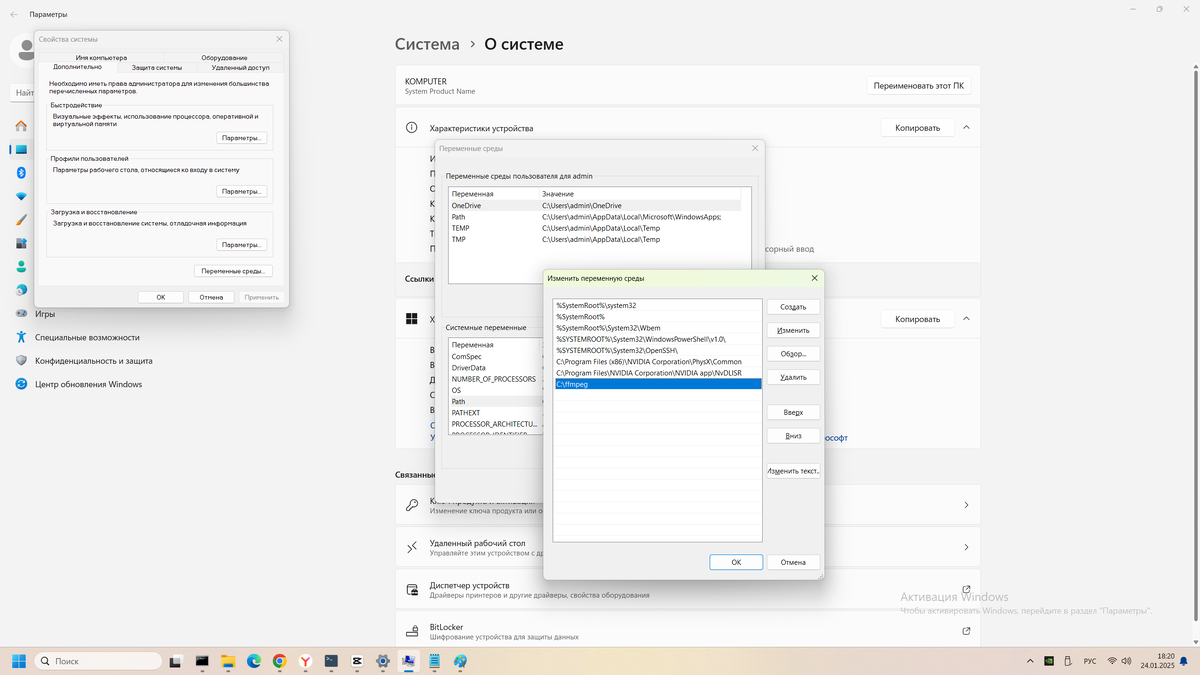
Task: Open File Explorer from the taskbar
Action: (x=228, y=661)
